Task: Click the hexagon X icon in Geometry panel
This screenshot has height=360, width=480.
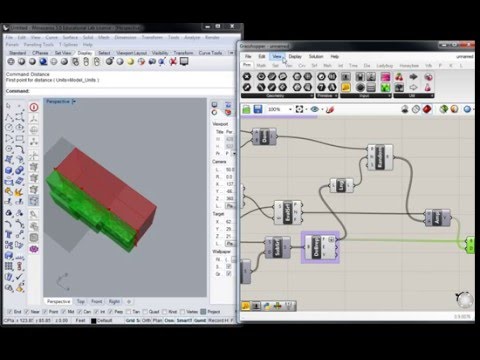Action: click(247, 77)
